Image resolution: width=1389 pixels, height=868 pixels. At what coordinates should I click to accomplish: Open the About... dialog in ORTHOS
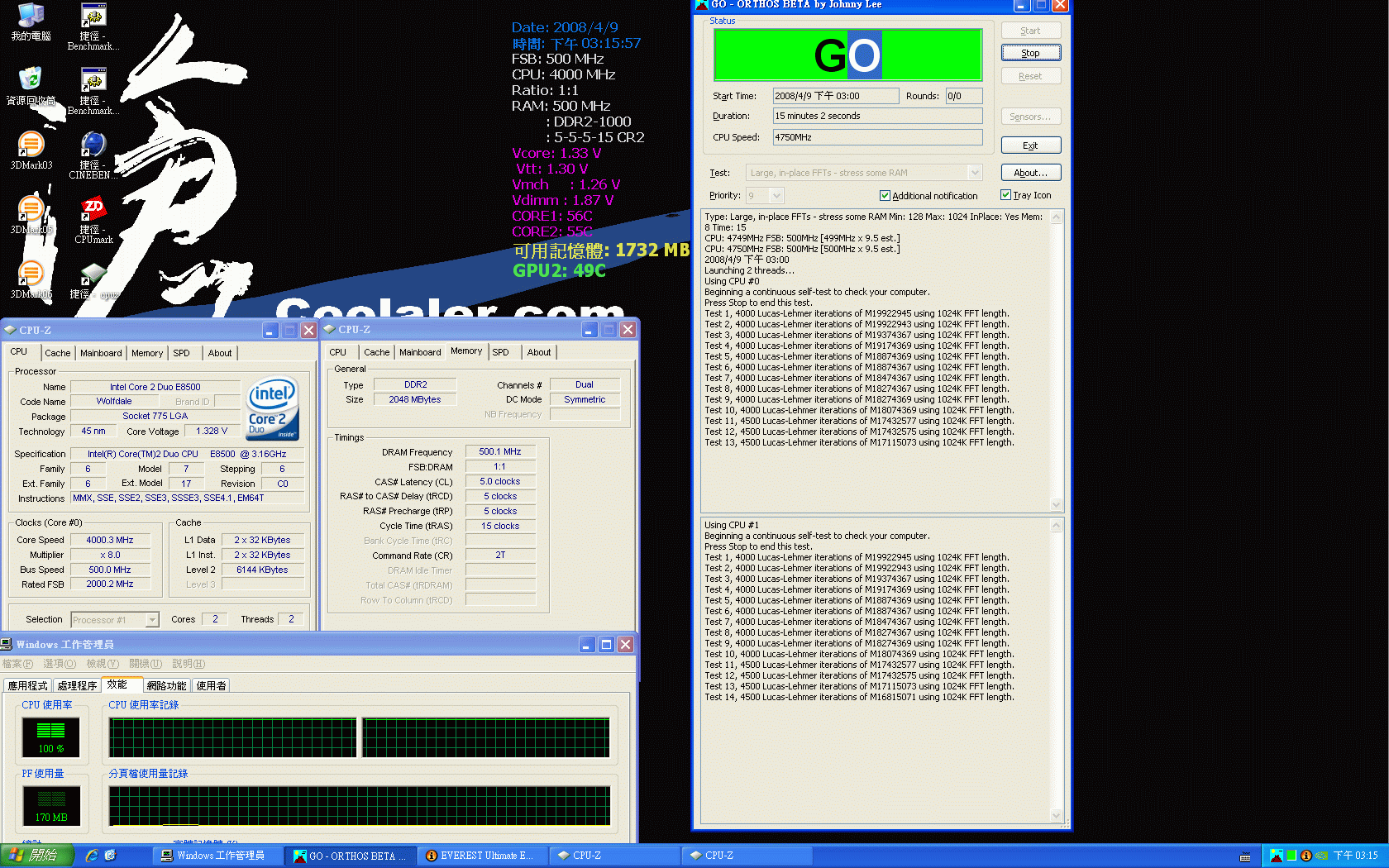point(1031,173)
